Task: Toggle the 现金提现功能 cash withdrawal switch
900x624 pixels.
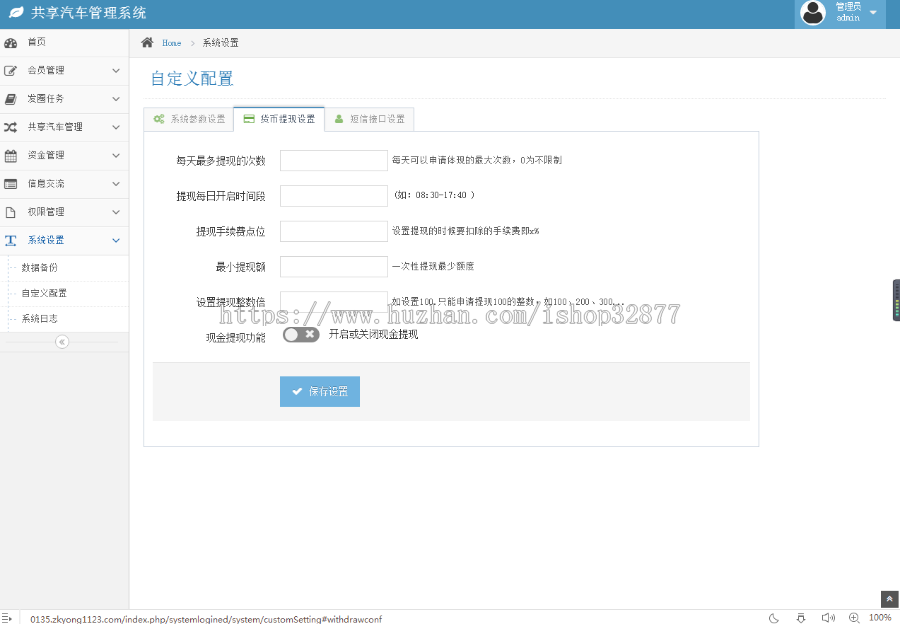Action: 301,335
